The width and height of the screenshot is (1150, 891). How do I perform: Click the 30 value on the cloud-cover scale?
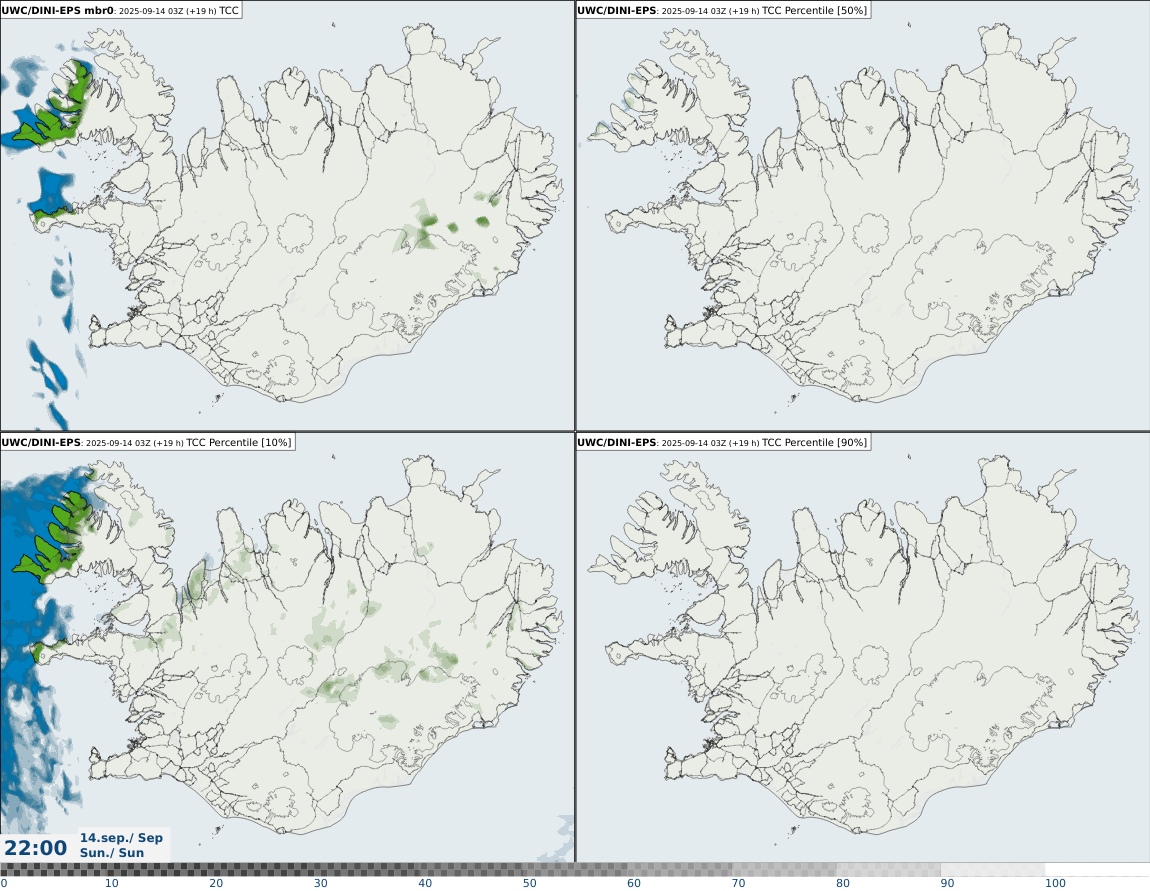pos(321,883)
